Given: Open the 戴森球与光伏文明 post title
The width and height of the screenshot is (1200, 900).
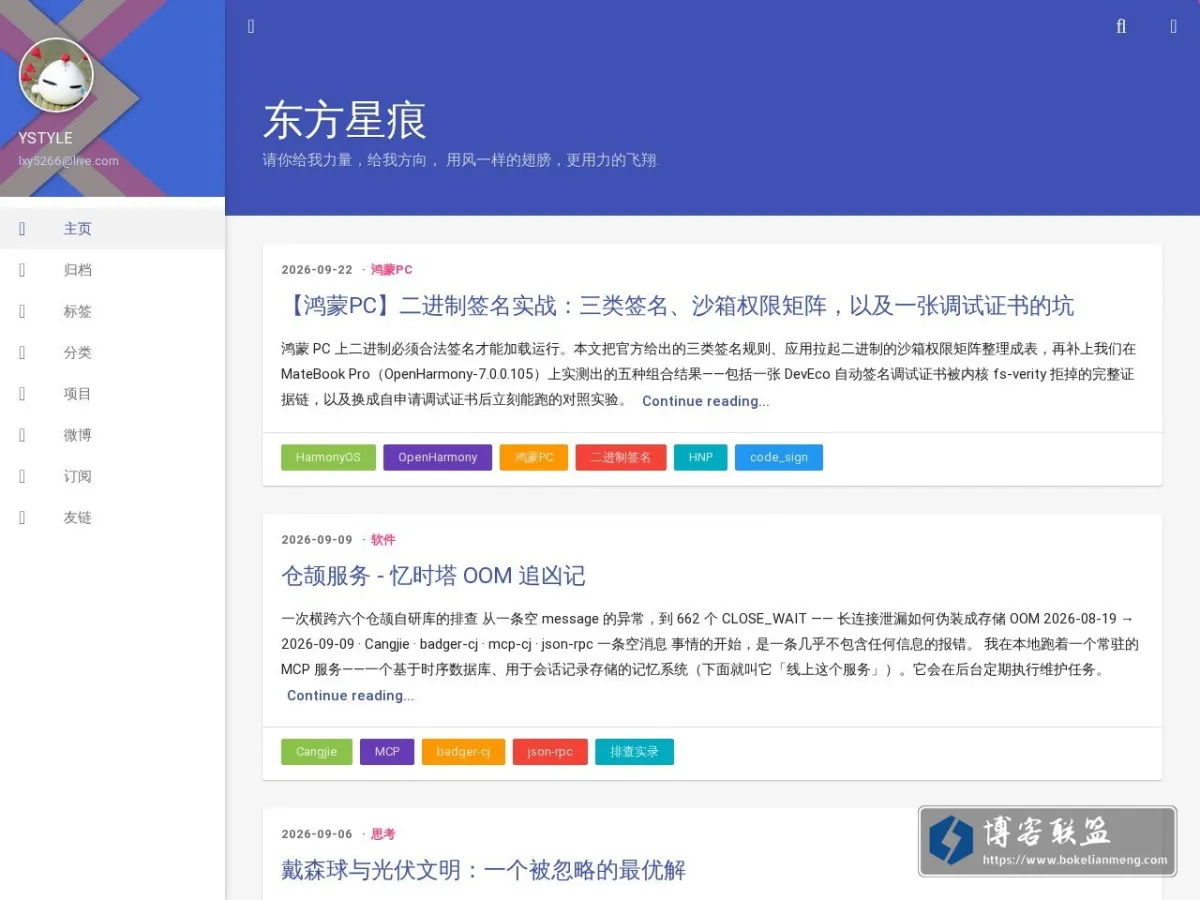Looking at the screenshot, I should (x=483, y=869).
